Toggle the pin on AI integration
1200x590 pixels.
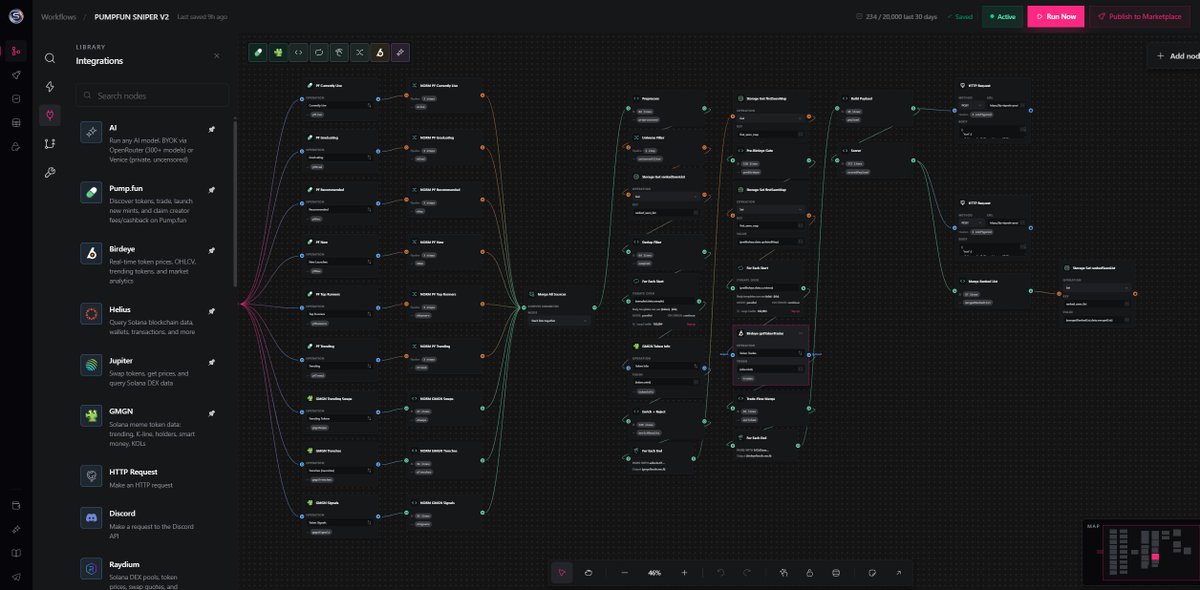pyautogui.click(x=211, y=130)
